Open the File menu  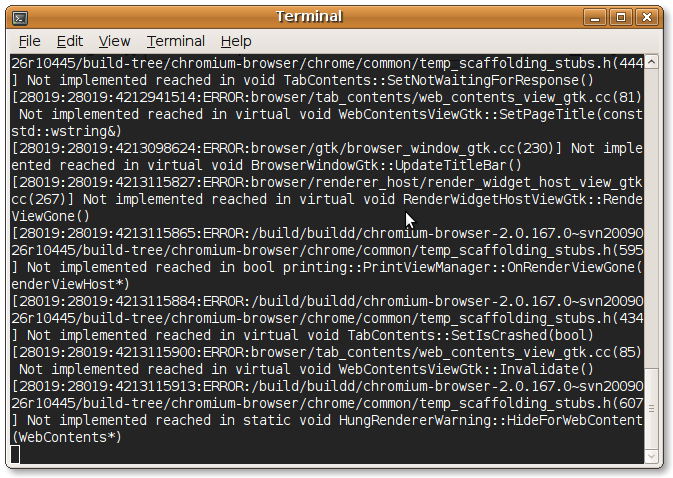tap(30, 41)
